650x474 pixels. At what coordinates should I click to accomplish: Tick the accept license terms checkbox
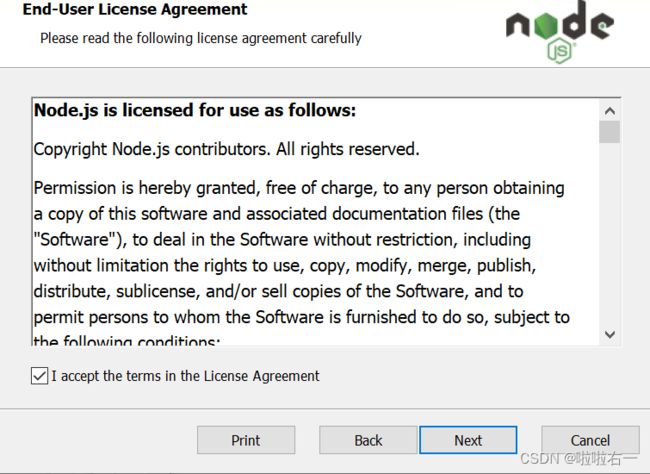pos(39,376)
